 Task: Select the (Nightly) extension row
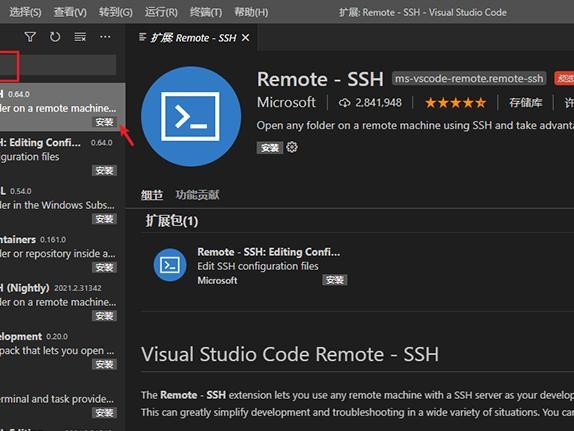(62, 301)
